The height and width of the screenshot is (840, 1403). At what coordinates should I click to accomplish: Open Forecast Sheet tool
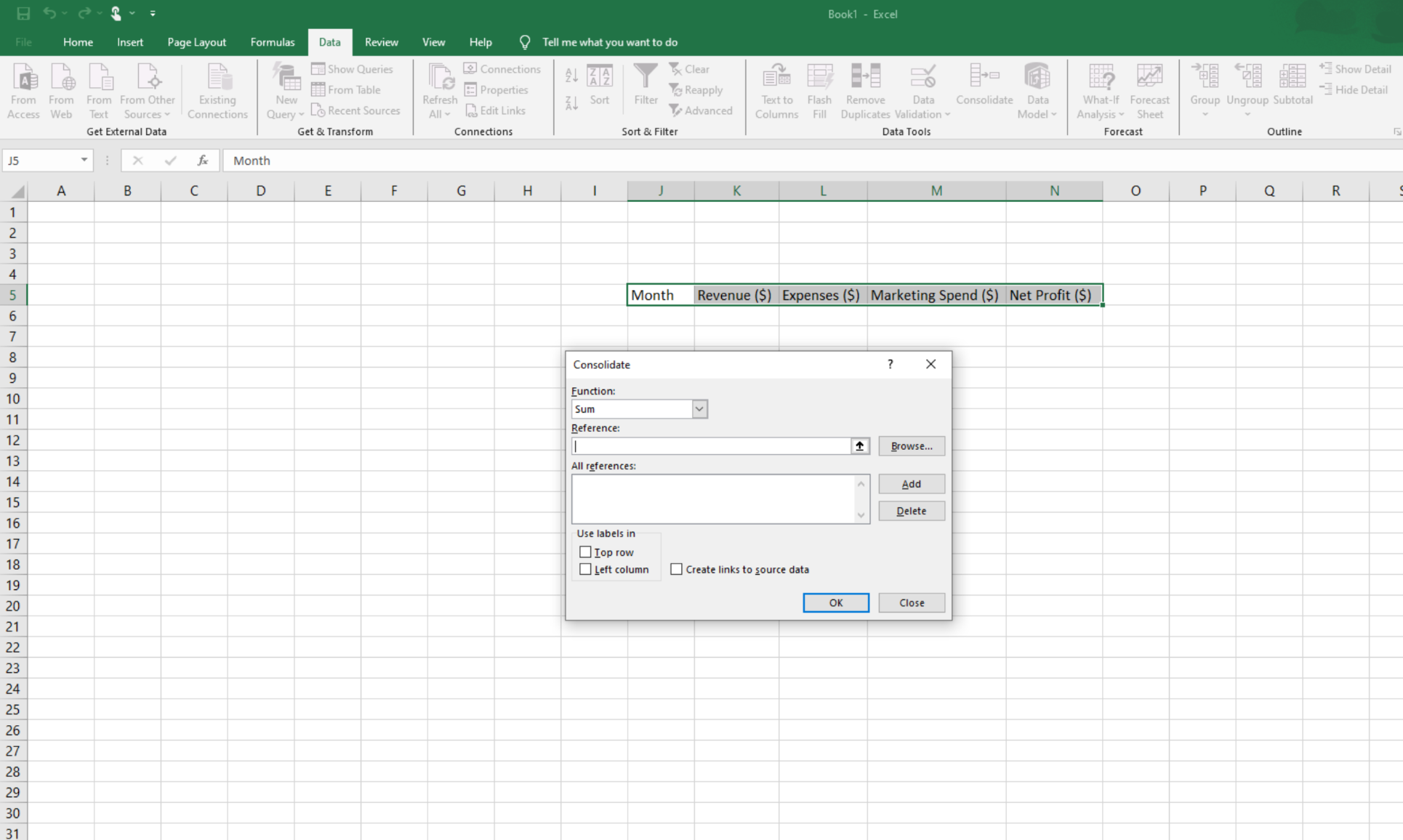[x=1149, y=92]
